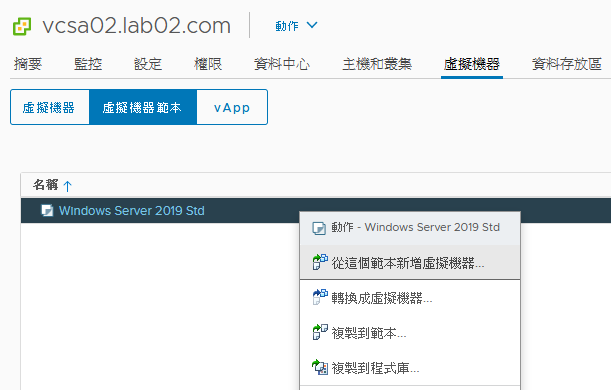
Task: Click the chevron next to 動作
Action: (312, 25)
